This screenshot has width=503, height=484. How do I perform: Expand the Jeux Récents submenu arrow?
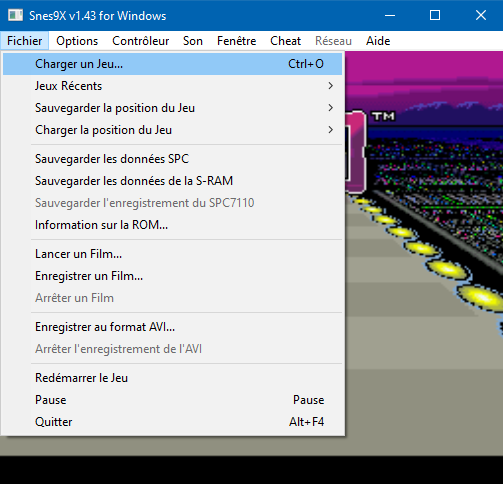pyautogui.click(x=330, y=86)
